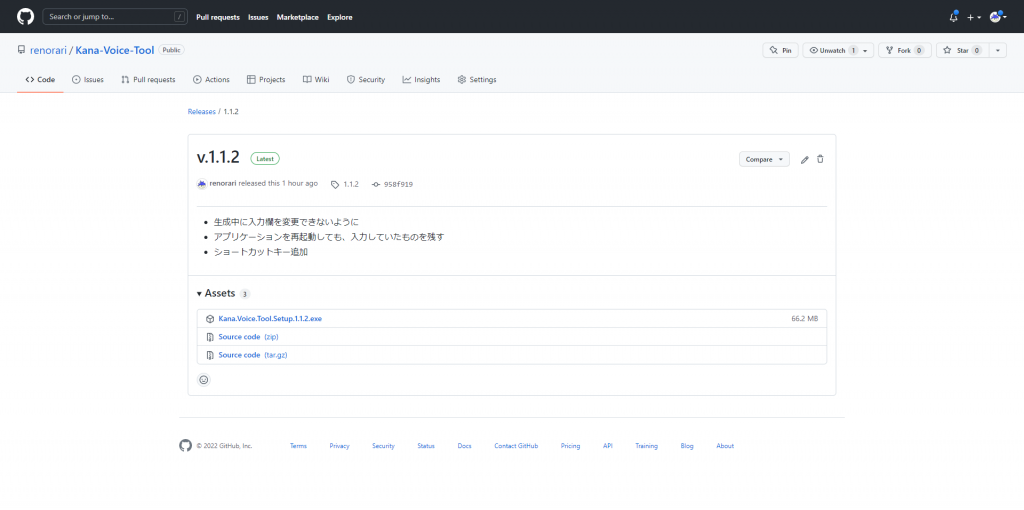This screenshot has height=510, width=1024.
Task: Add a reaction with the smiley button
Action: [x=204, y=379]
